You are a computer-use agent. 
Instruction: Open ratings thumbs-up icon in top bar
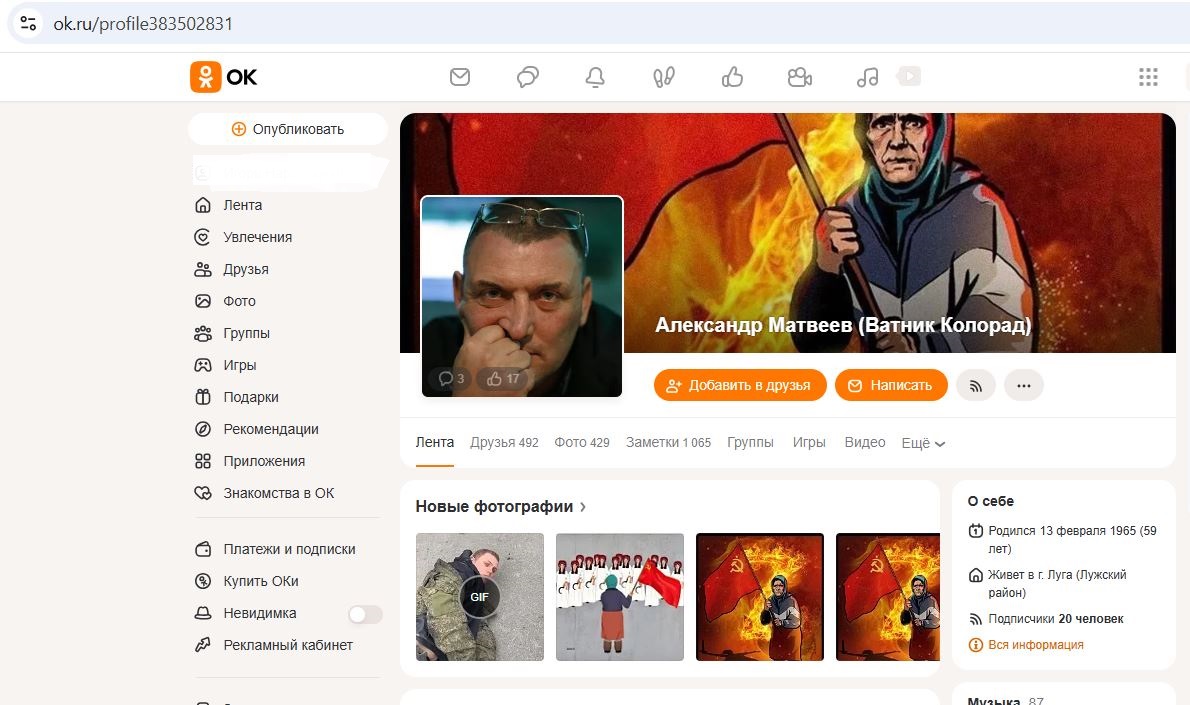click(x=732, y=77)
